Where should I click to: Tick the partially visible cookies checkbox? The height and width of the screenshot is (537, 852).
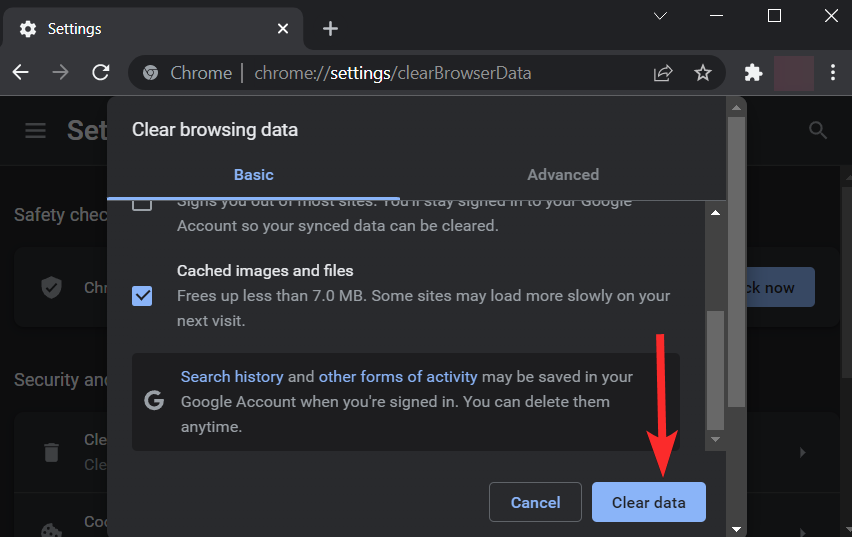pyautogui.click(x=142, y=204)
